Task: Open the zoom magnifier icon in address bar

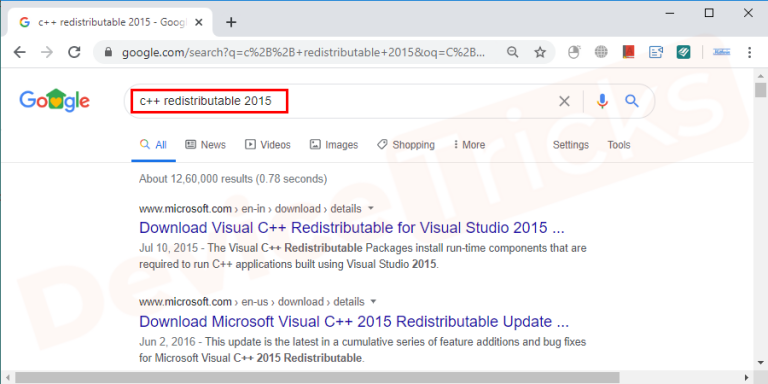Action: click(x=512, y=52)
